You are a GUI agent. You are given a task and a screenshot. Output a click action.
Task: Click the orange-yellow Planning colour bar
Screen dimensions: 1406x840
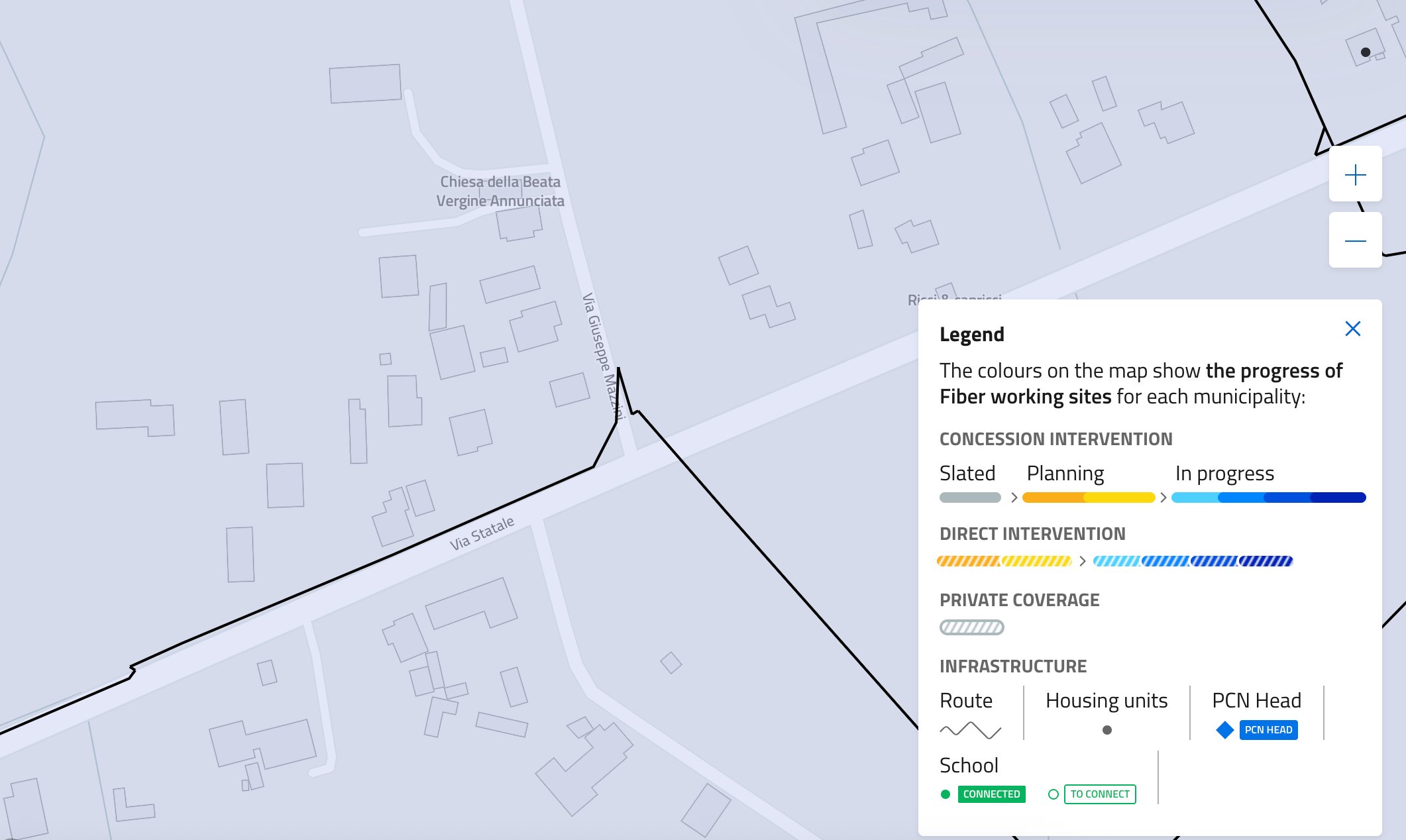click(x=1088, y=498)
